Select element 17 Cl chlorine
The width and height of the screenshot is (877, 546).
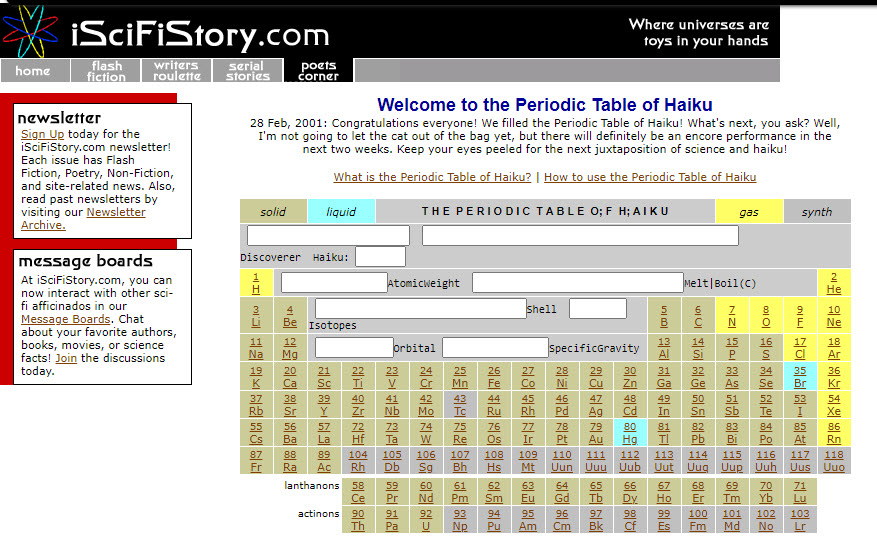(x=800, y=348)
